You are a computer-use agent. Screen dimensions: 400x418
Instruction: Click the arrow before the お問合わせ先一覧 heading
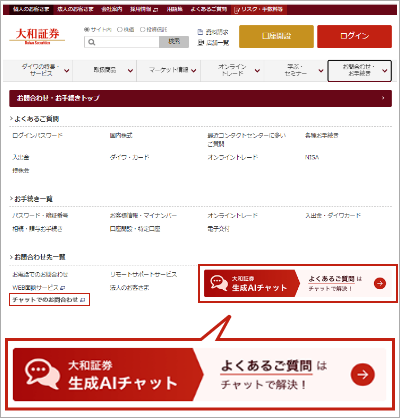[x=11, y=257]
